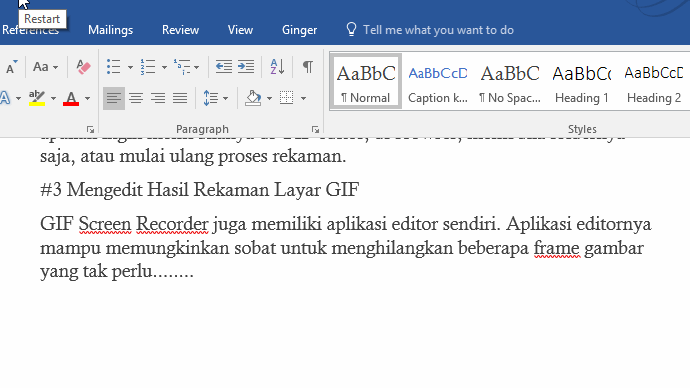Click the Bullets list icon

coord(114,67)
